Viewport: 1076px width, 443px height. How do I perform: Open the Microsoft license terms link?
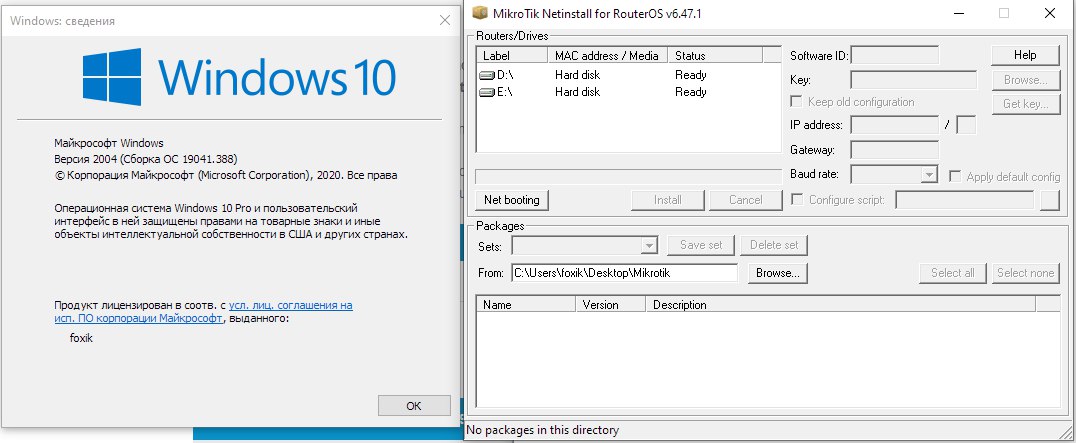203,312
